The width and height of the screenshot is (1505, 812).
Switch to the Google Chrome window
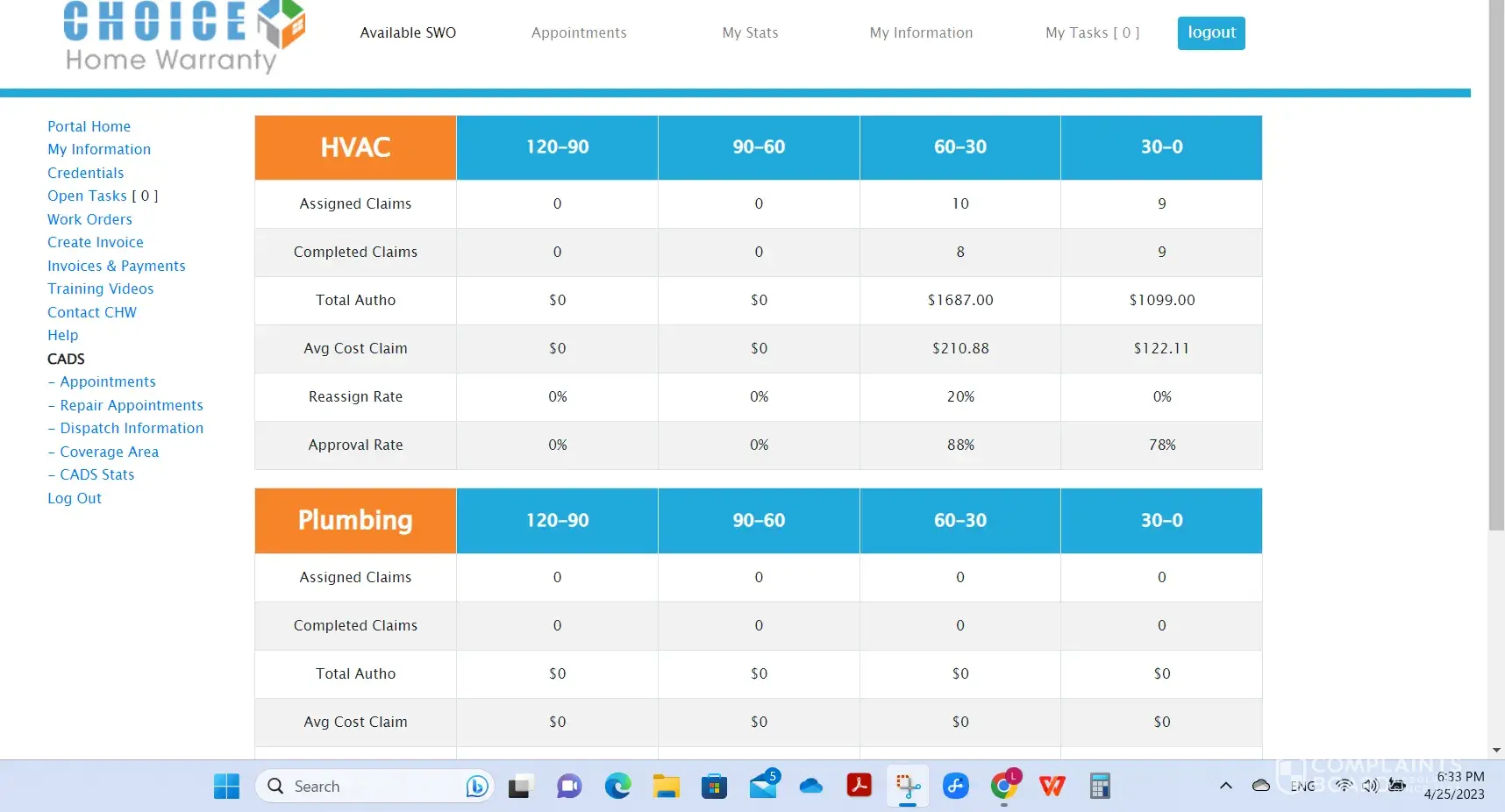pyautogui.click(x=1004, y=786)
